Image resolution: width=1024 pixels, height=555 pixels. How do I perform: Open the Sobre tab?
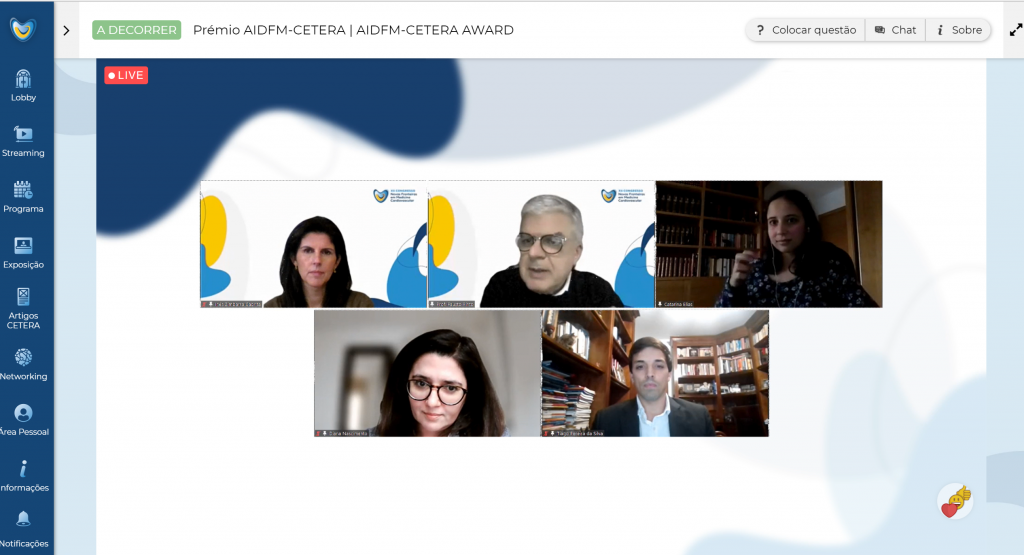click(x=959, y=30)
